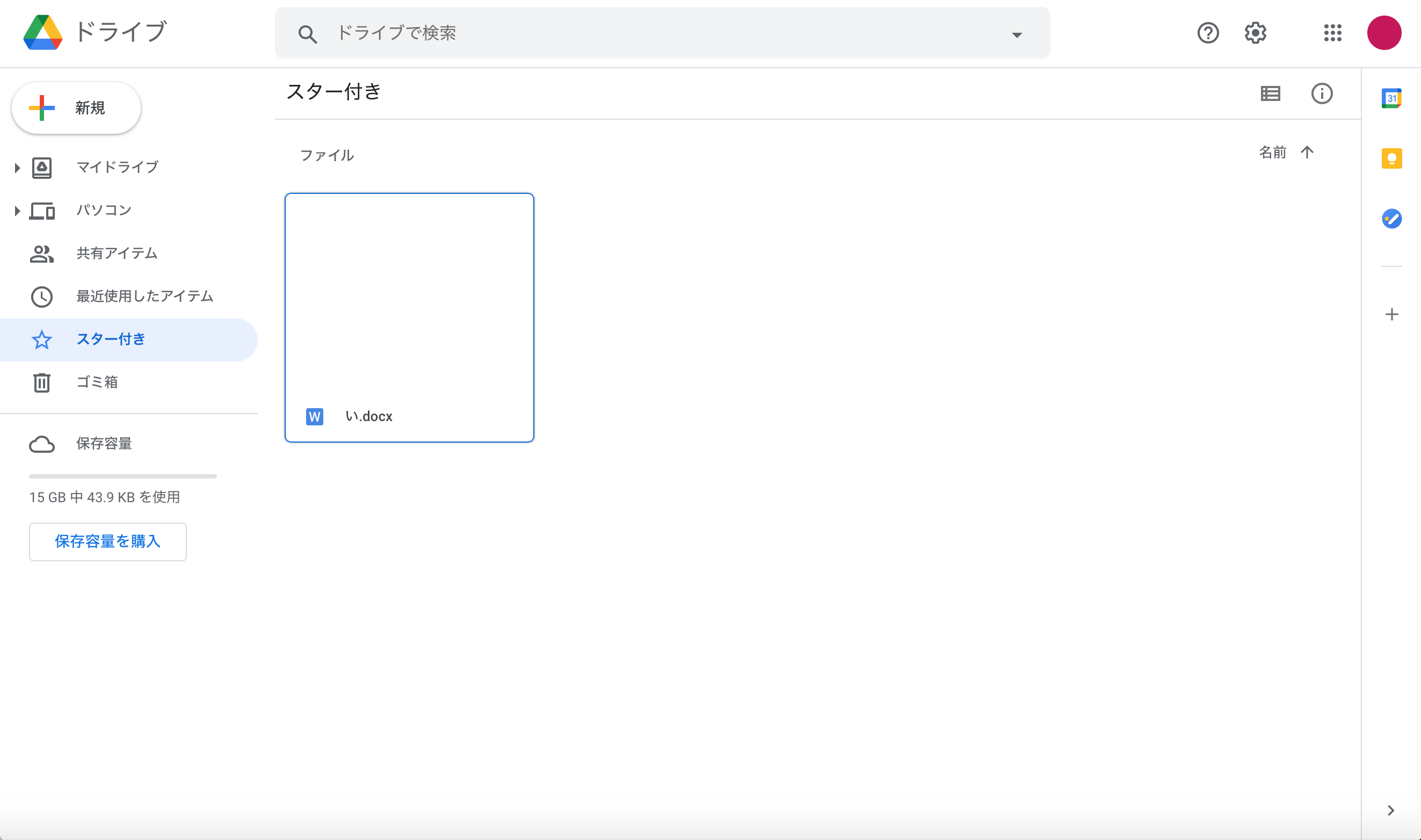Switch to list layout view icon

point(1271,93)
